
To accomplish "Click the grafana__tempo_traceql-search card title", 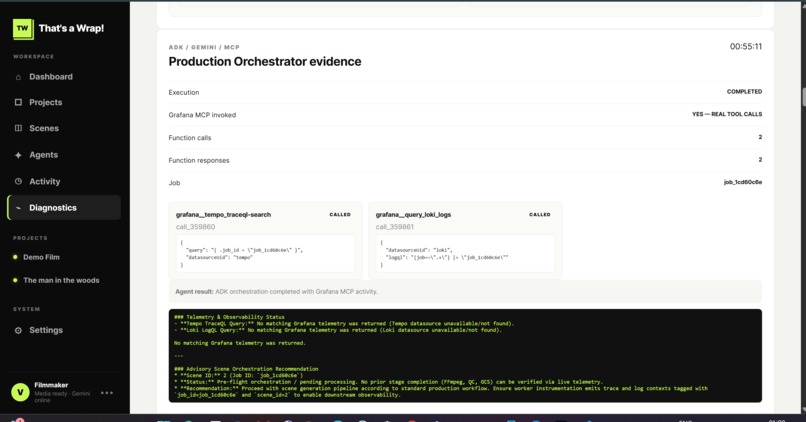I will point(223,215).
